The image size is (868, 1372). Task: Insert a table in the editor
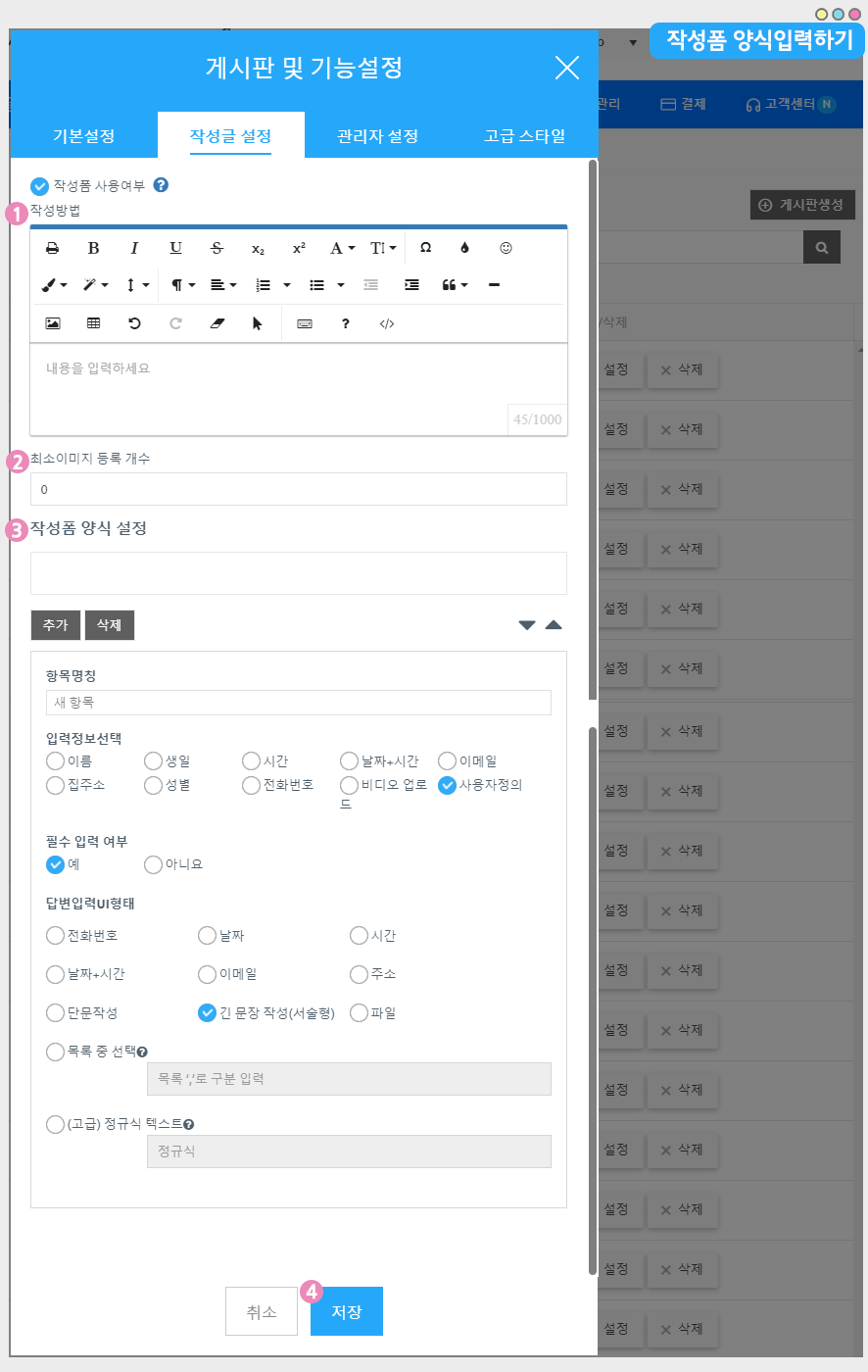click(94, 323)
